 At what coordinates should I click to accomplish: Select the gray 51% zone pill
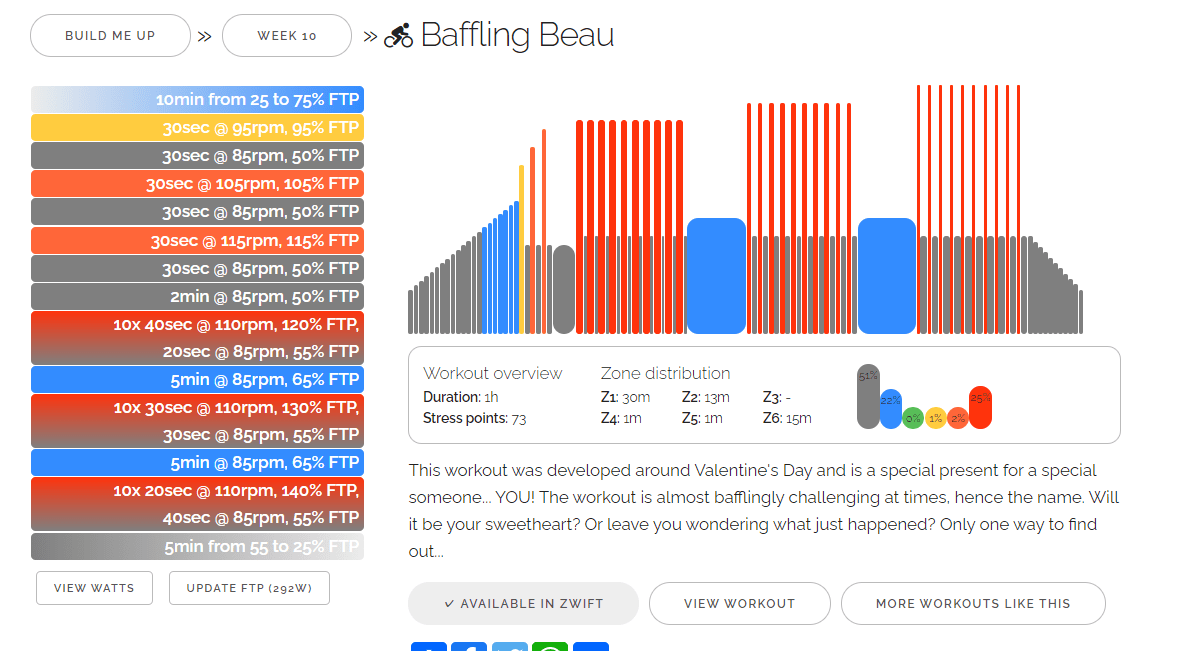[868, 396]
